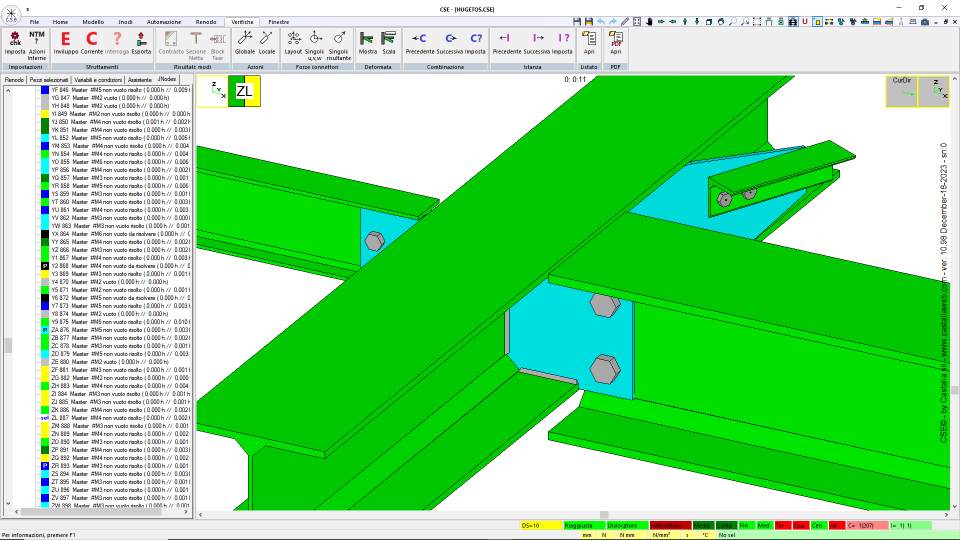The height and width of the screenshot is (540, 960).
Task: Switch to Variabili e condizioni panel tab
Action: [98, 80]
